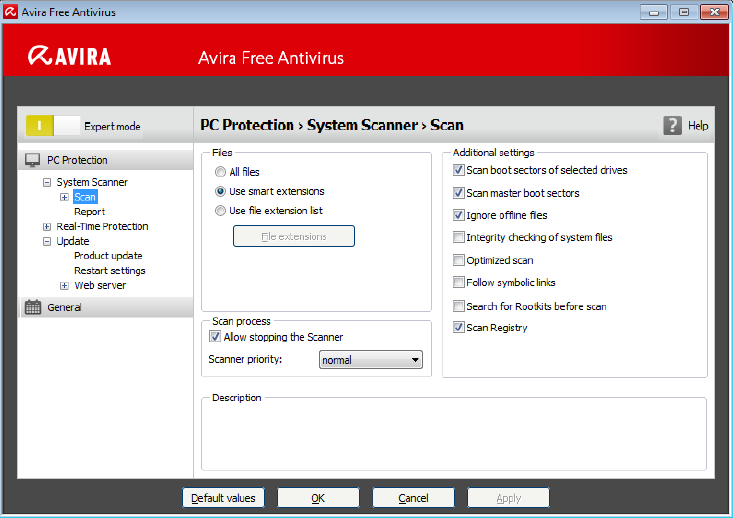Expand the Real-Time Protection node
The image size is (733, 518).
[47, 227]
